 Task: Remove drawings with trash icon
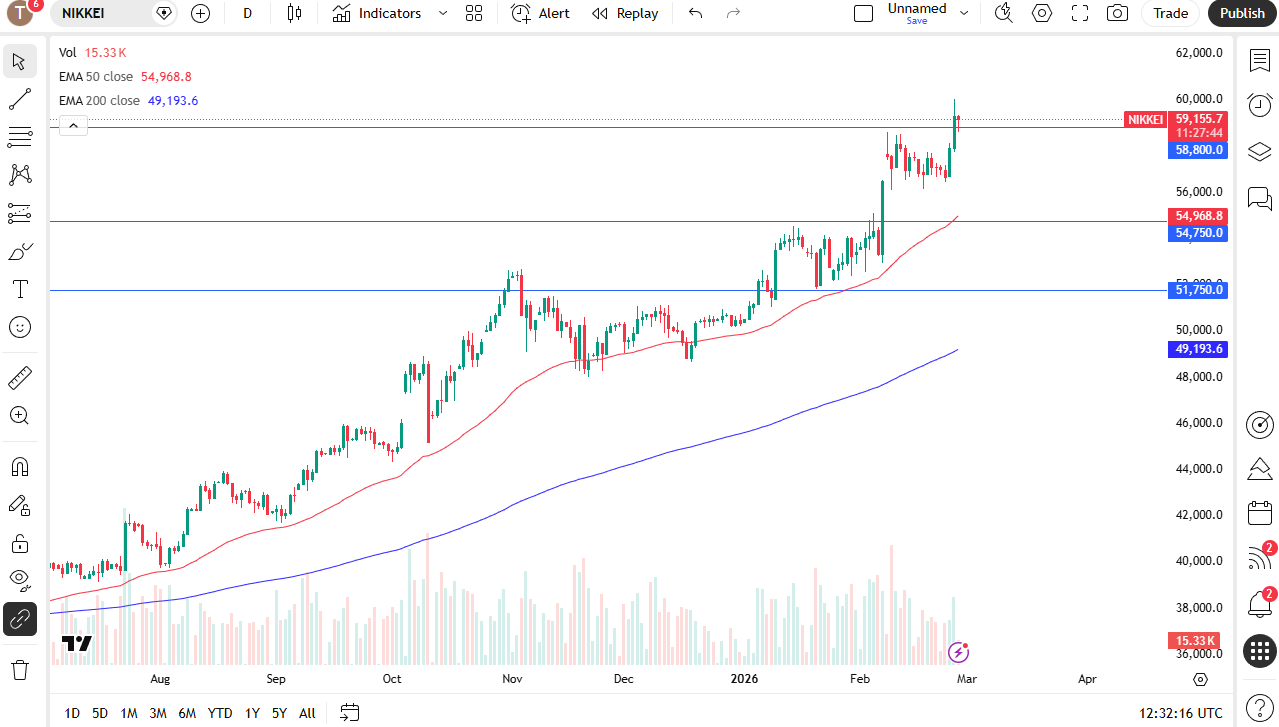(x=19, y=669)
